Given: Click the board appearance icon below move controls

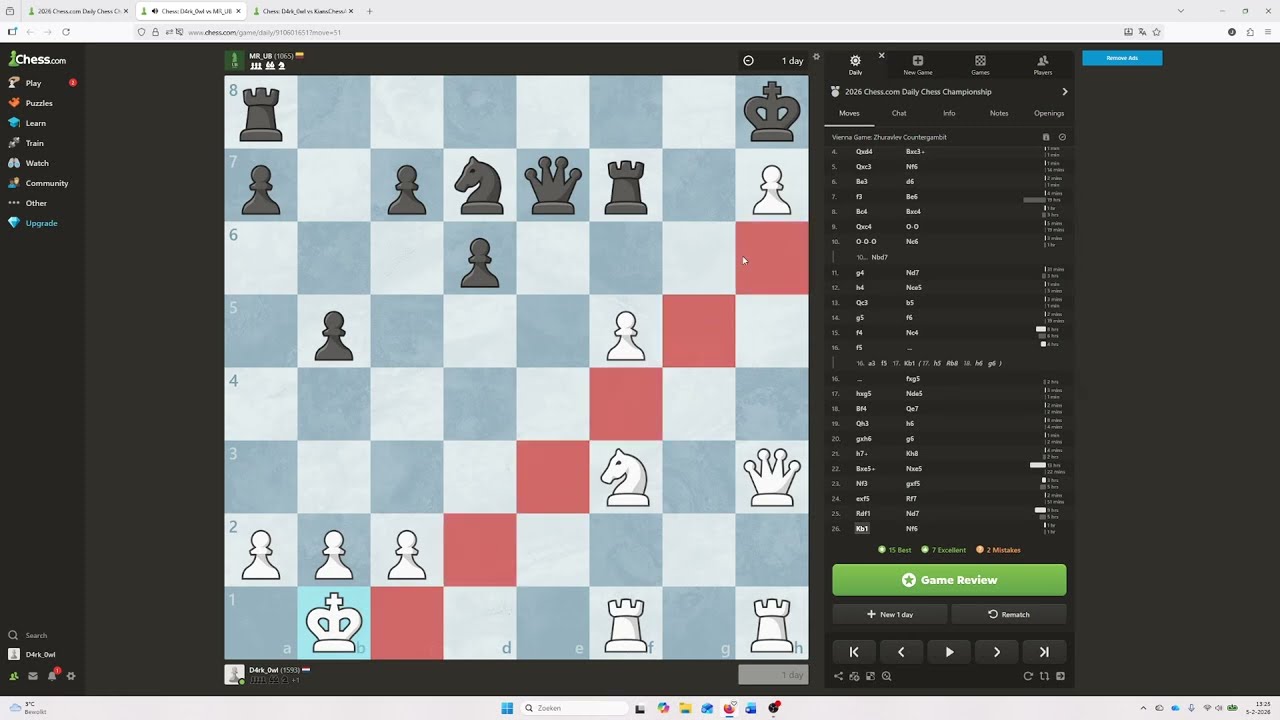Looking at the screenshot, I should point(870,676).
